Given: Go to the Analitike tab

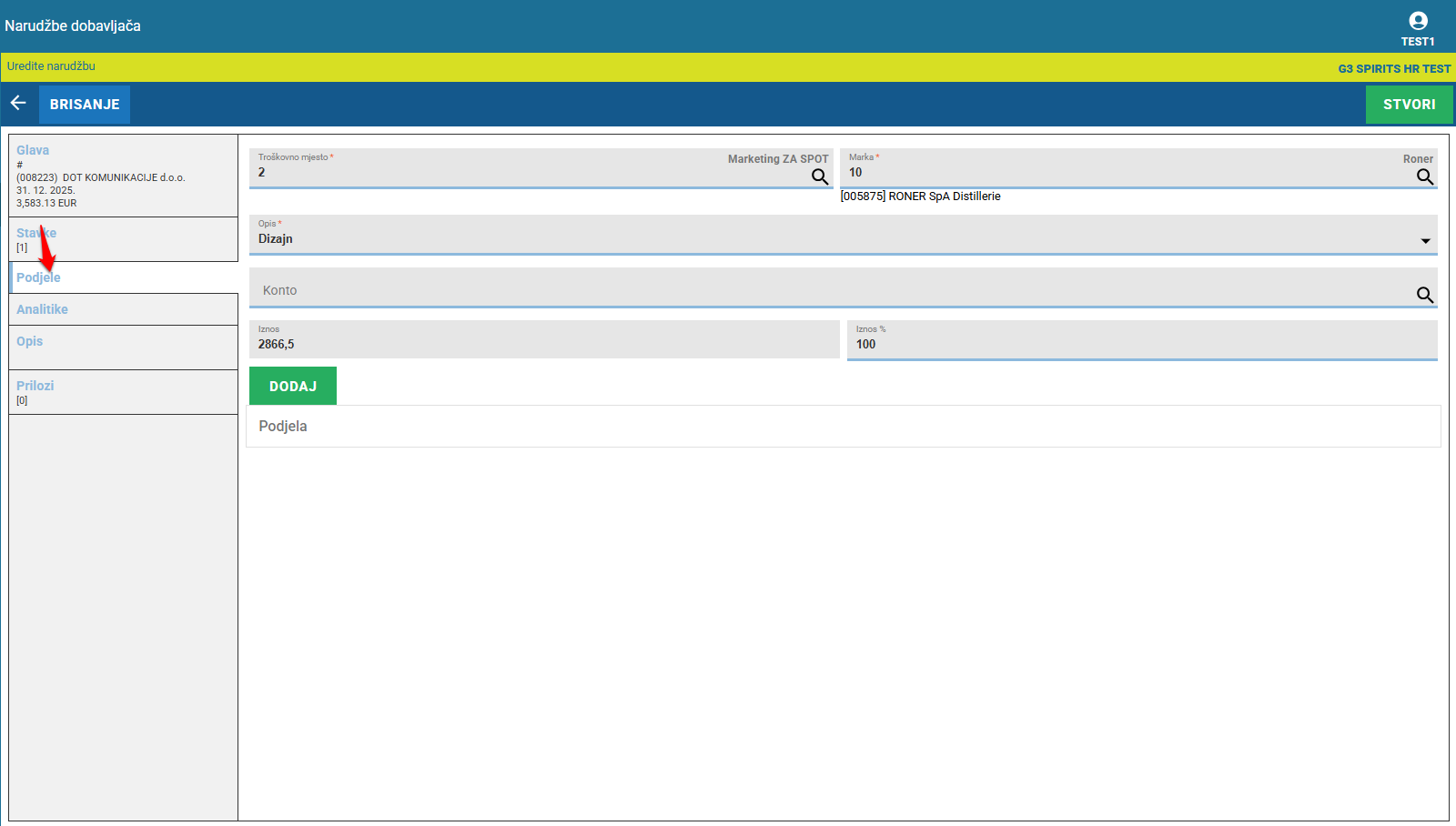Looking at the screenshot, I should (x=42, y=309).
